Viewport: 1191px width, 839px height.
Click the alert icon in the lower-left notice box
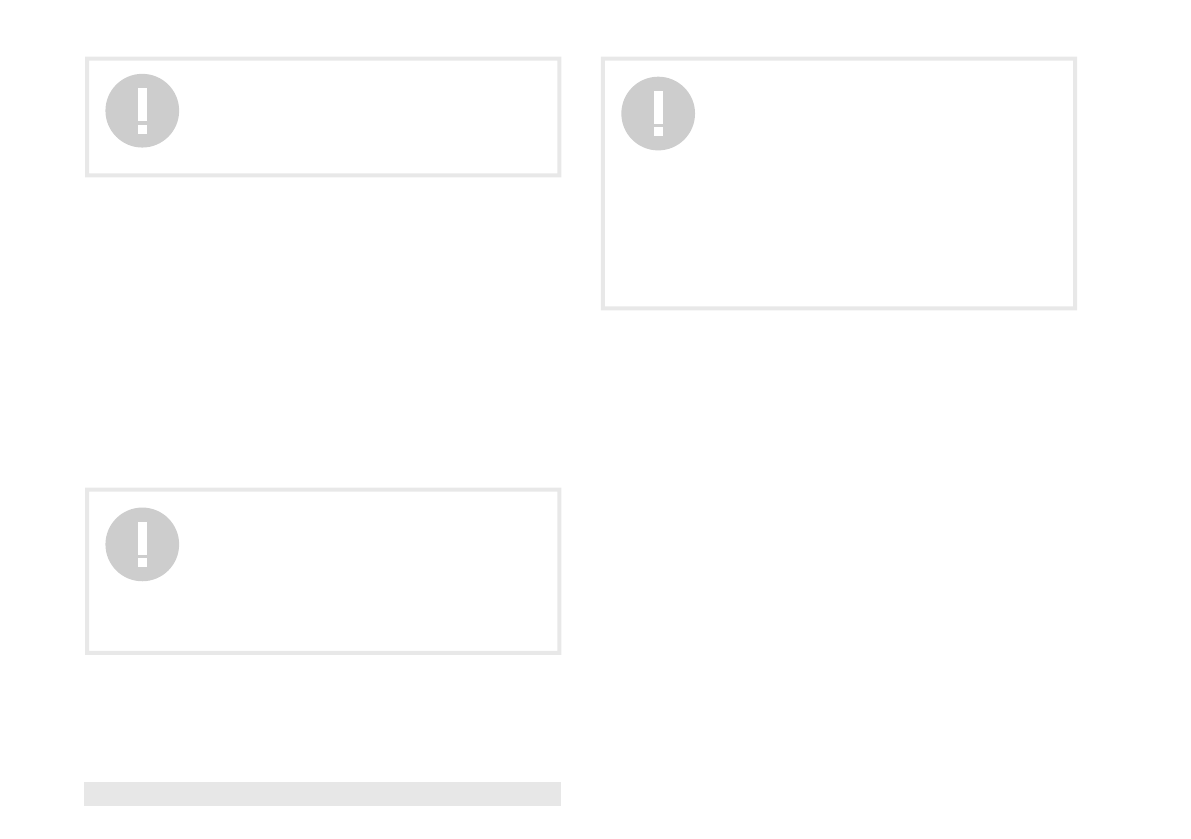[142, 544]
